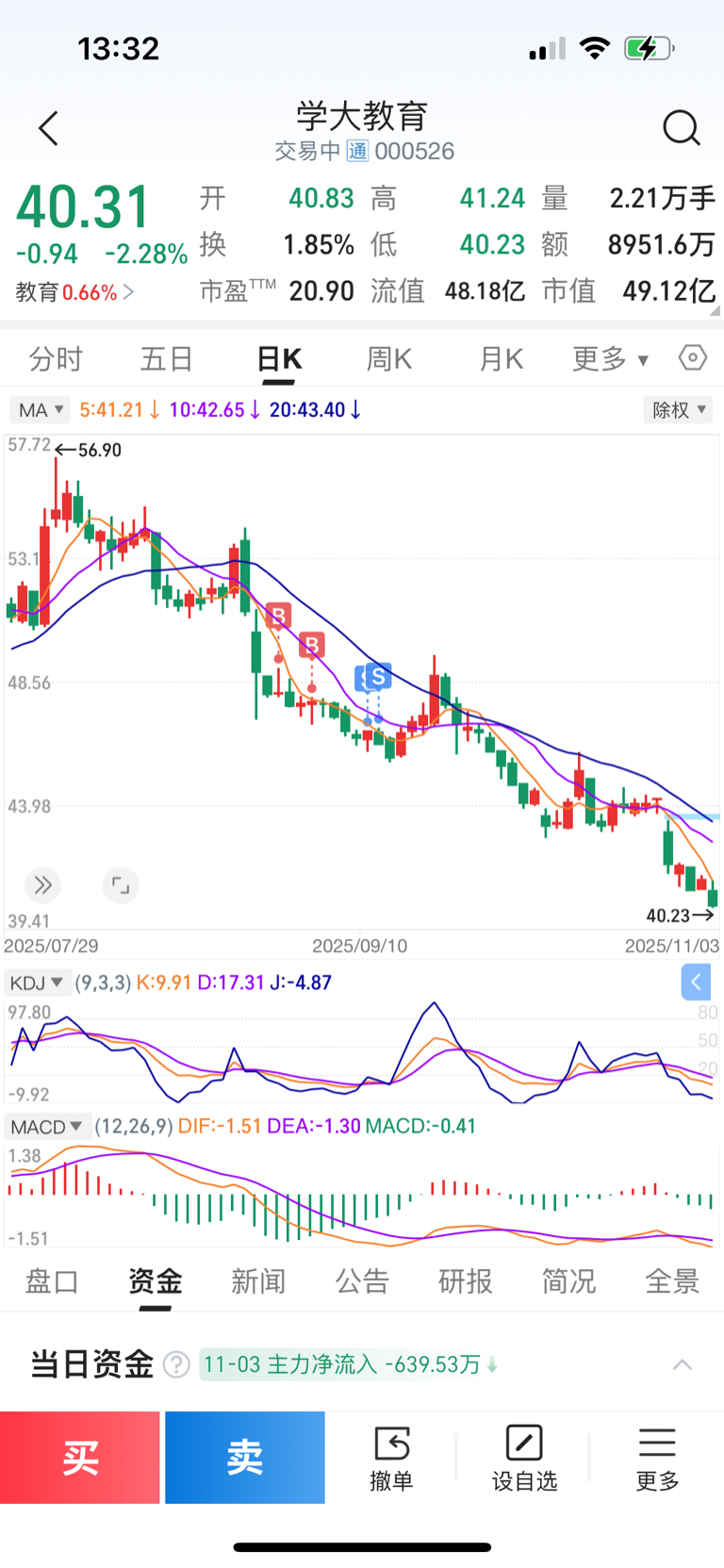The width and height of the screenshot is (724, 1568).
Task: Open the 当日资金 help question icon
Action: click(176, 1364)
